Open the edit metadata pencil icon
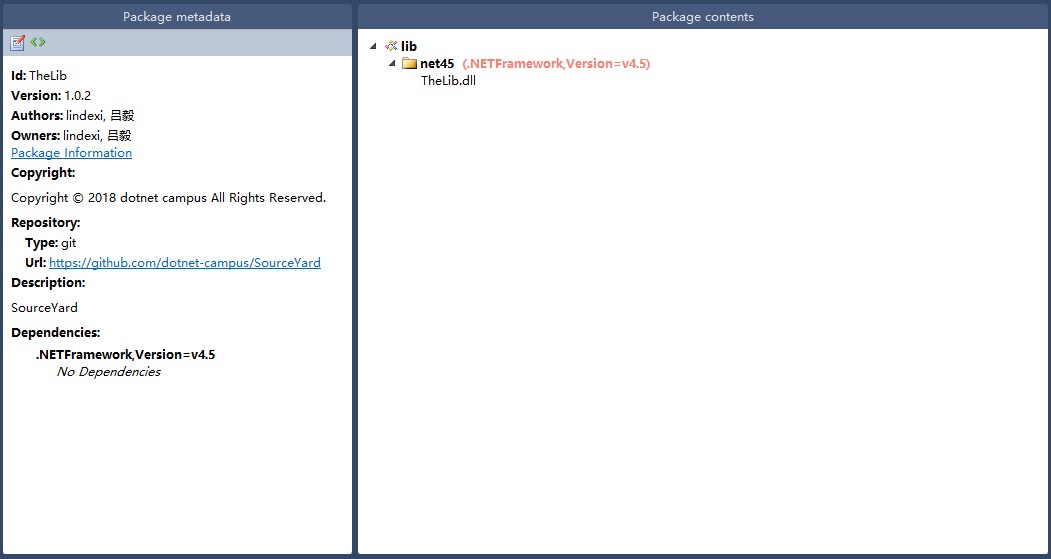The width and height of the screenshot is (1051, 559). pyautogui.click(x=17, y=43)
